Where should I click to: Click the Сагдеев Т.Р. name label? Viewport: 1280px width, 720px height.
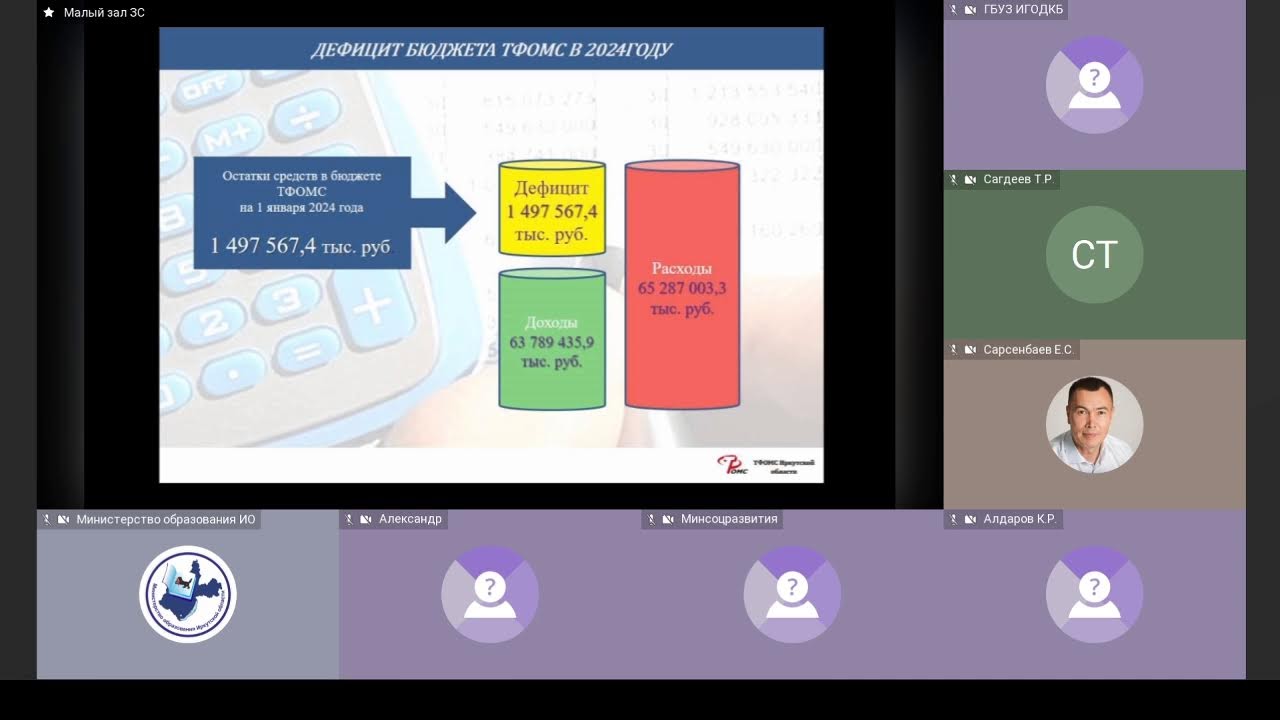[1018, 180]
